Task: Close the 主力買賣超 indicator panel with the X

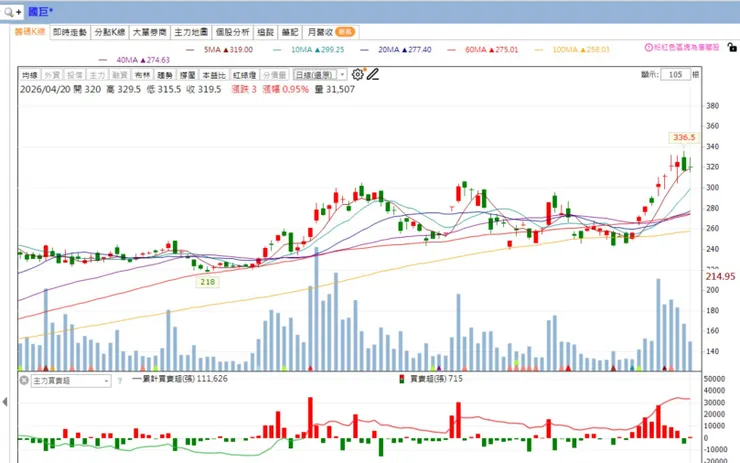Action: click(24, 380)
